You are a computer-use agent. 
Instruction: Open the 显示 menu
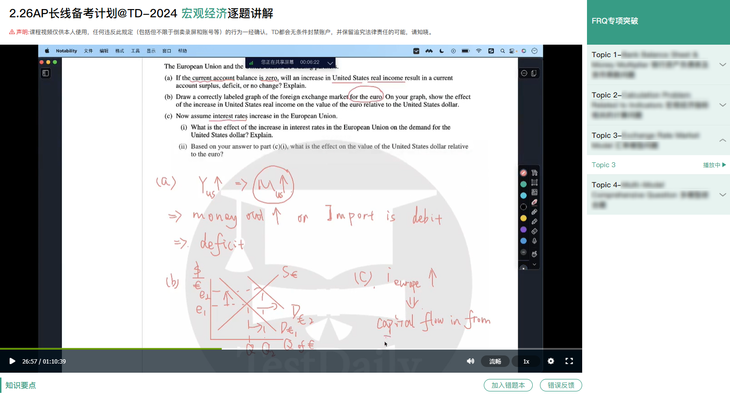pos(151,51)
